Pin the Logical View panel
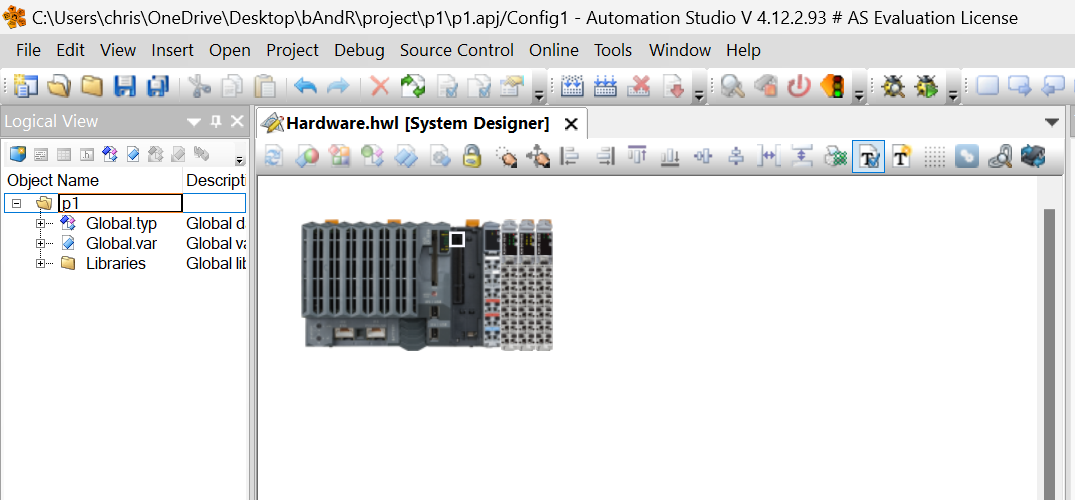The width and height of the screenshot is (1075, 500). tap(216, 121)
